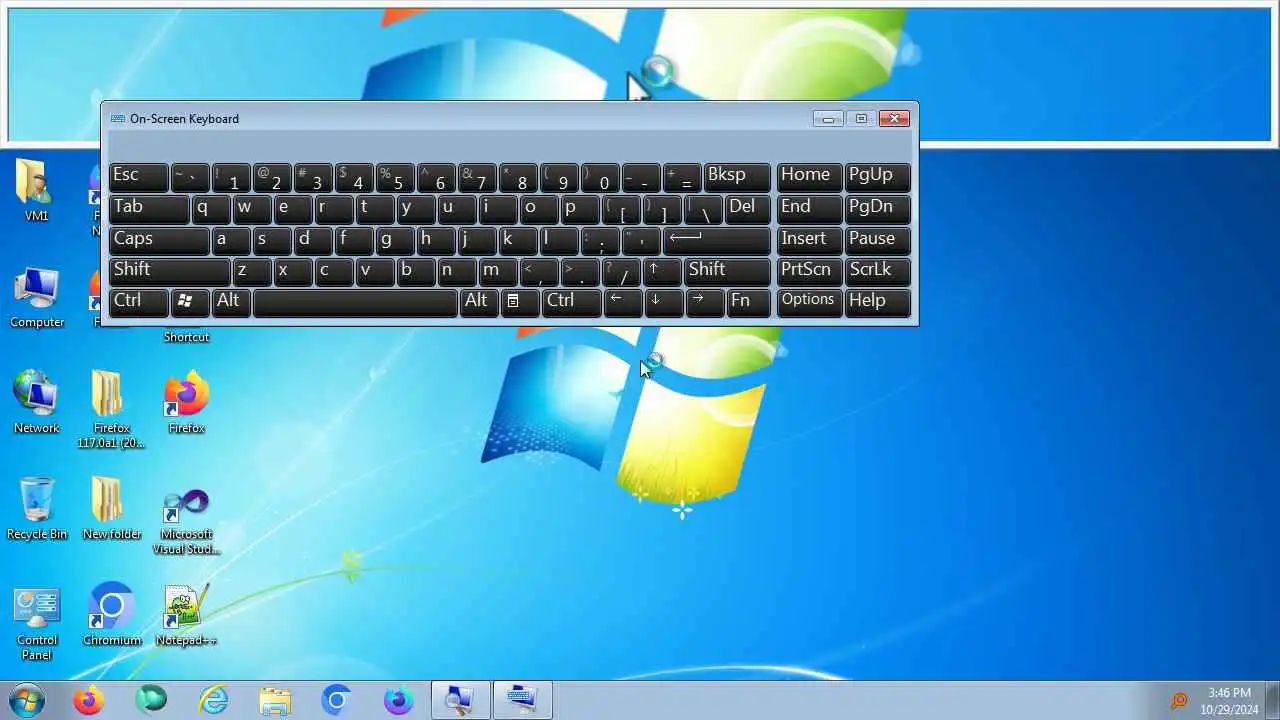Launch Notepad++ desktop shortcut

[x=186, y=615]
